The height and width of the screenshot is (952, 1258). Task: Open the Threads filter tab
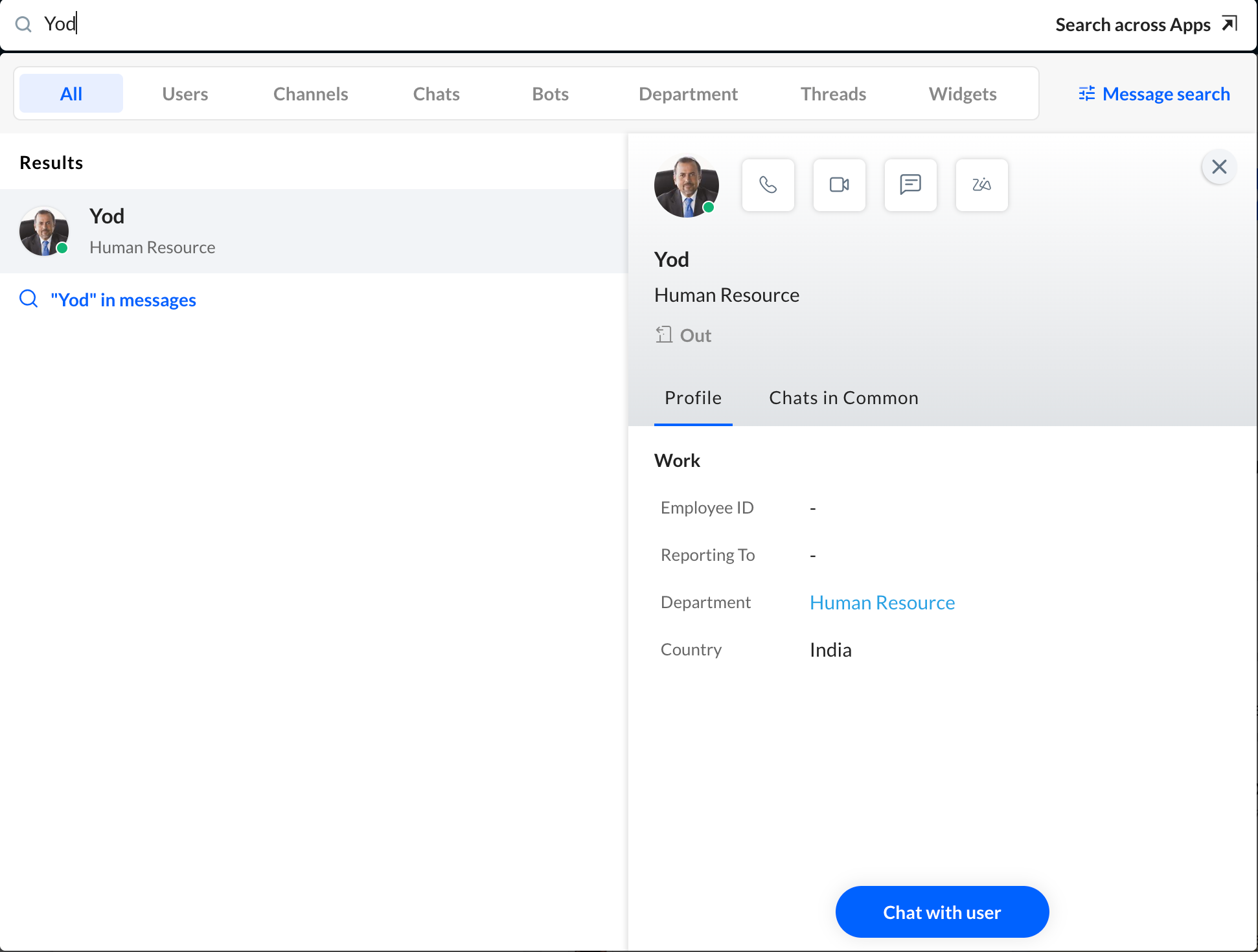click(x=833, y=94)
